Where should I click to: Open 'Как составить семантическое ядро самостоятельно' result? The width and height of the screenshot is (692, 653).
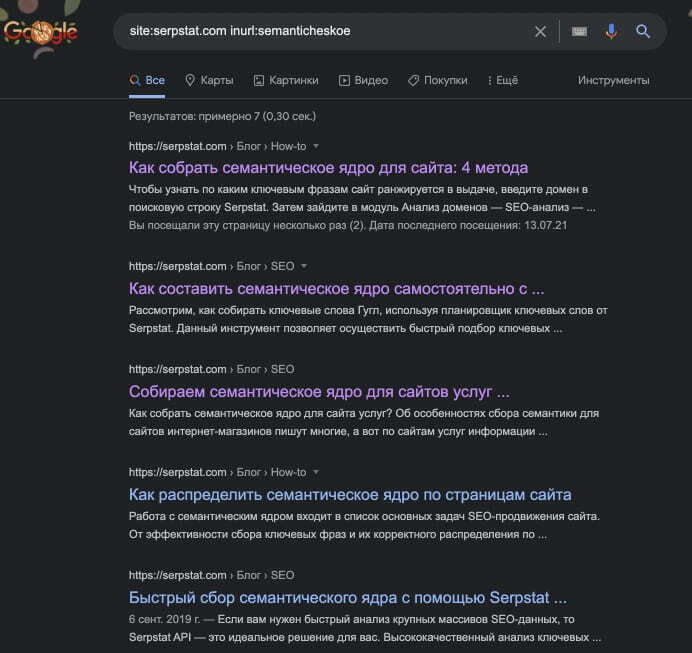[x=336, y=289]
